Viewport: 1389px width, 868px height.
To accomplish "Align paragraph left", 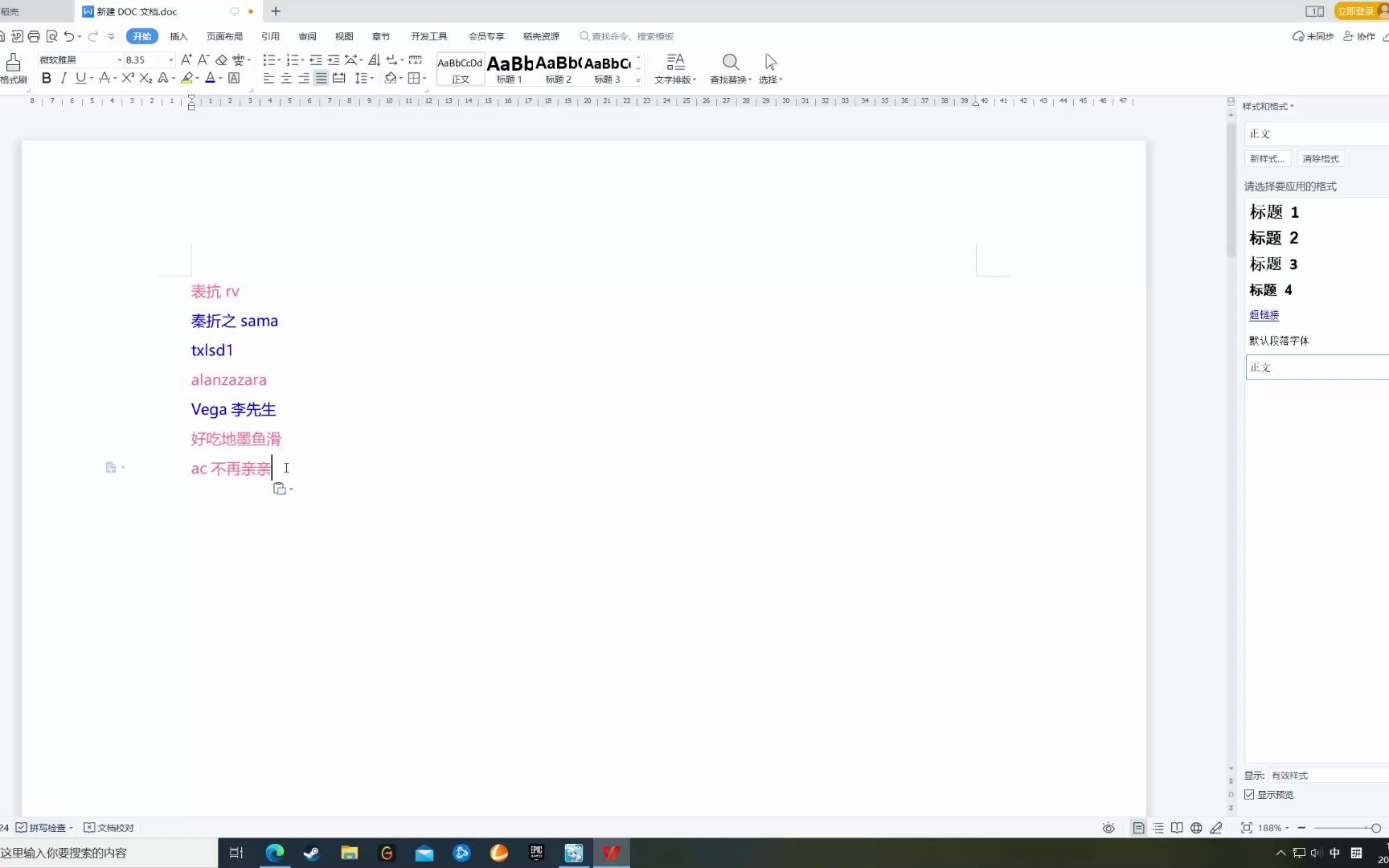I will click(268, 78).
